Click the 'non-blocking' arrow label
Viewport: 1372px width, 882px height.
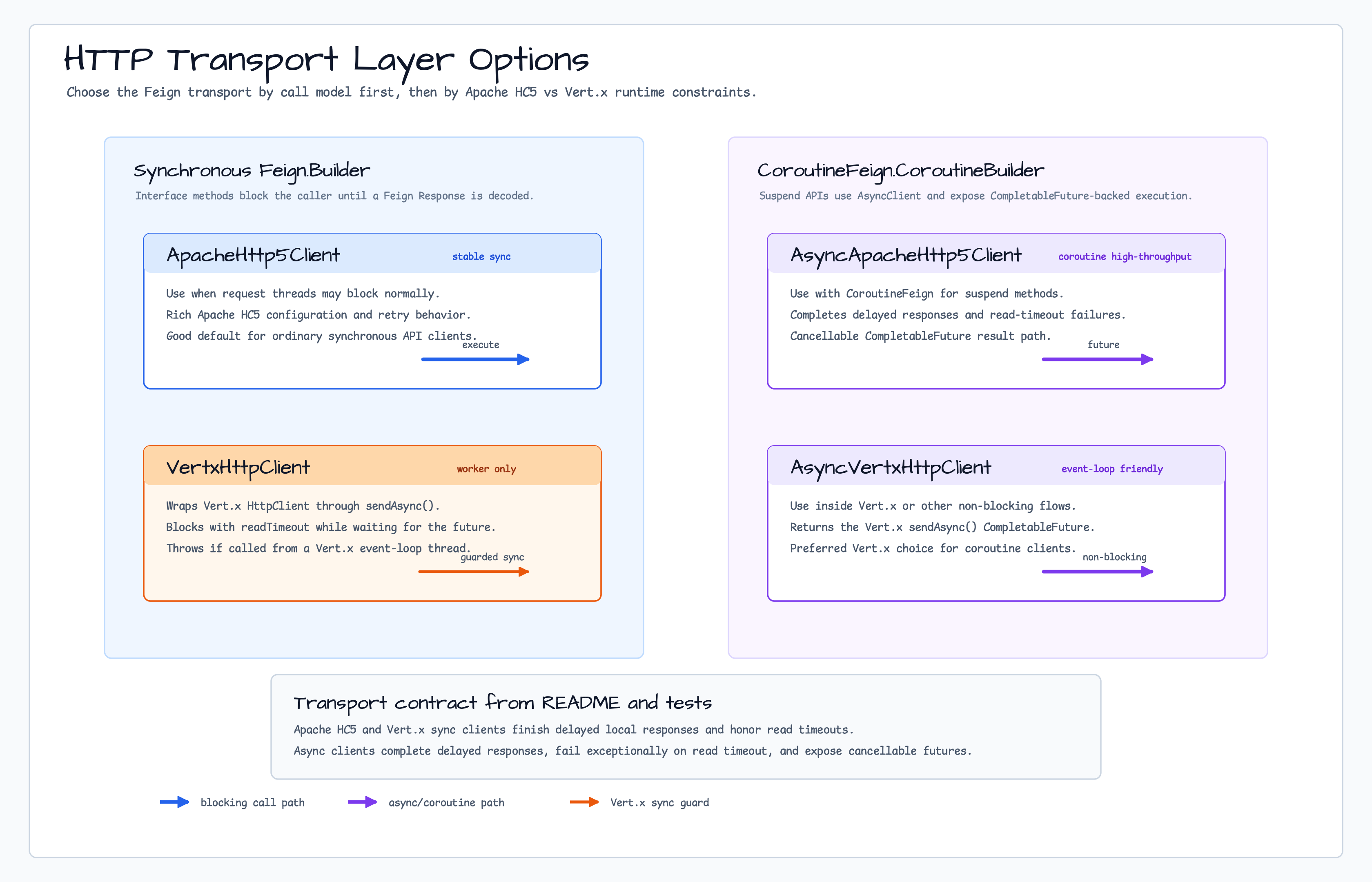click(1114, 557)
